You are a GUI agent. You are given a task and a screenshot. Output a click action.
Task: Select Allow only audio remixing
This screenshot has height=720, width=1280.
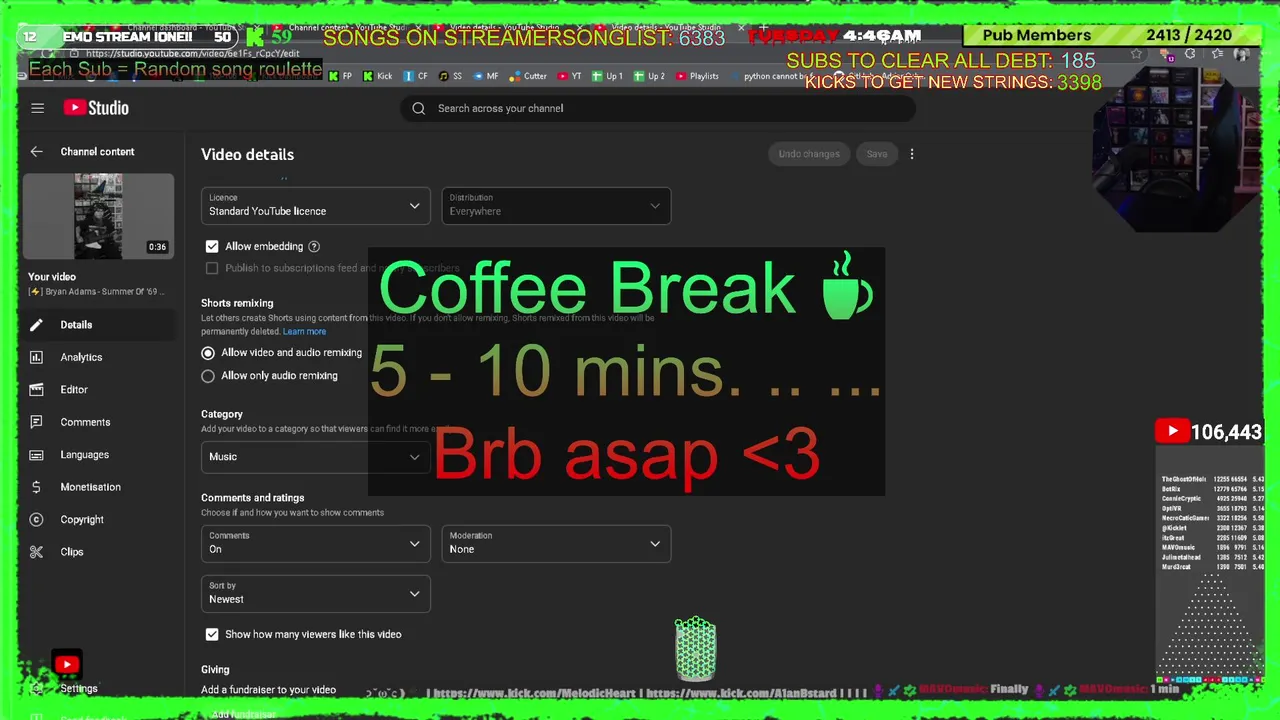pos(208,376)
